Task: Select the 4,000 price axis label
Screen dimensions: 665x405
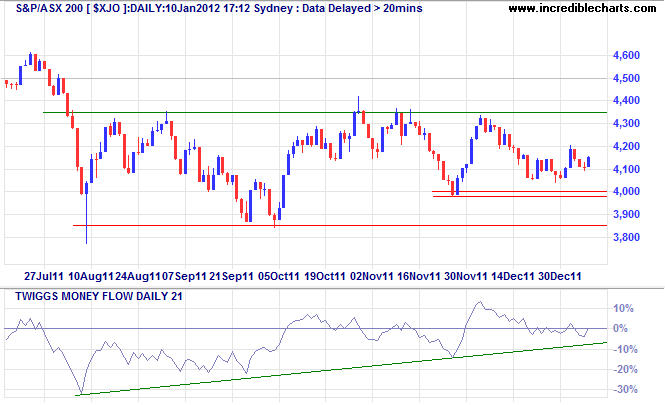Action: coord(626,192)
